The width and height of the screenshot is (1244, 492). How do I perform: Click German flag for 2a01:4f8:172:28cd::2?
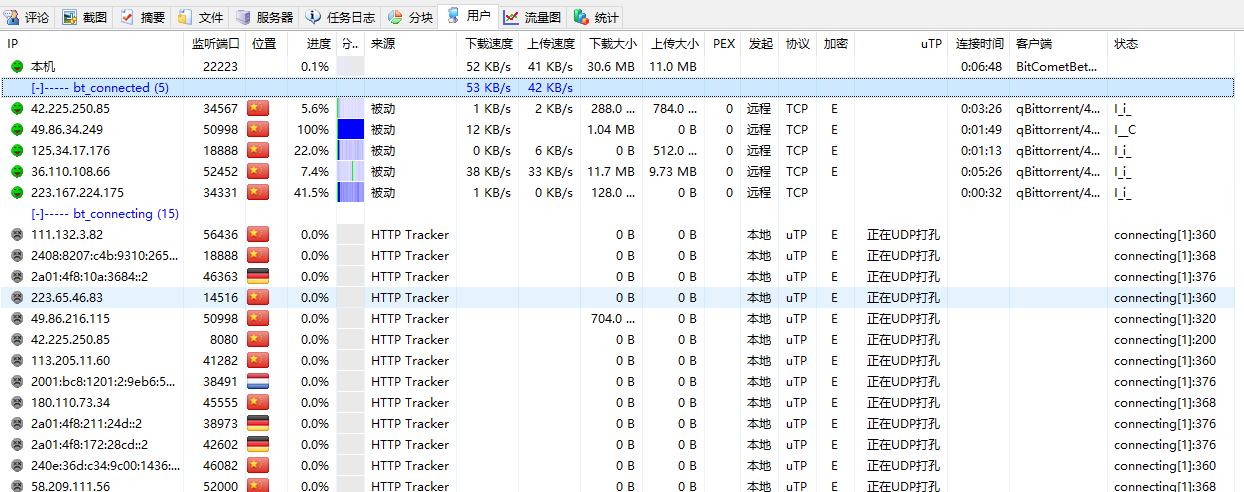(x=258, y=444)
